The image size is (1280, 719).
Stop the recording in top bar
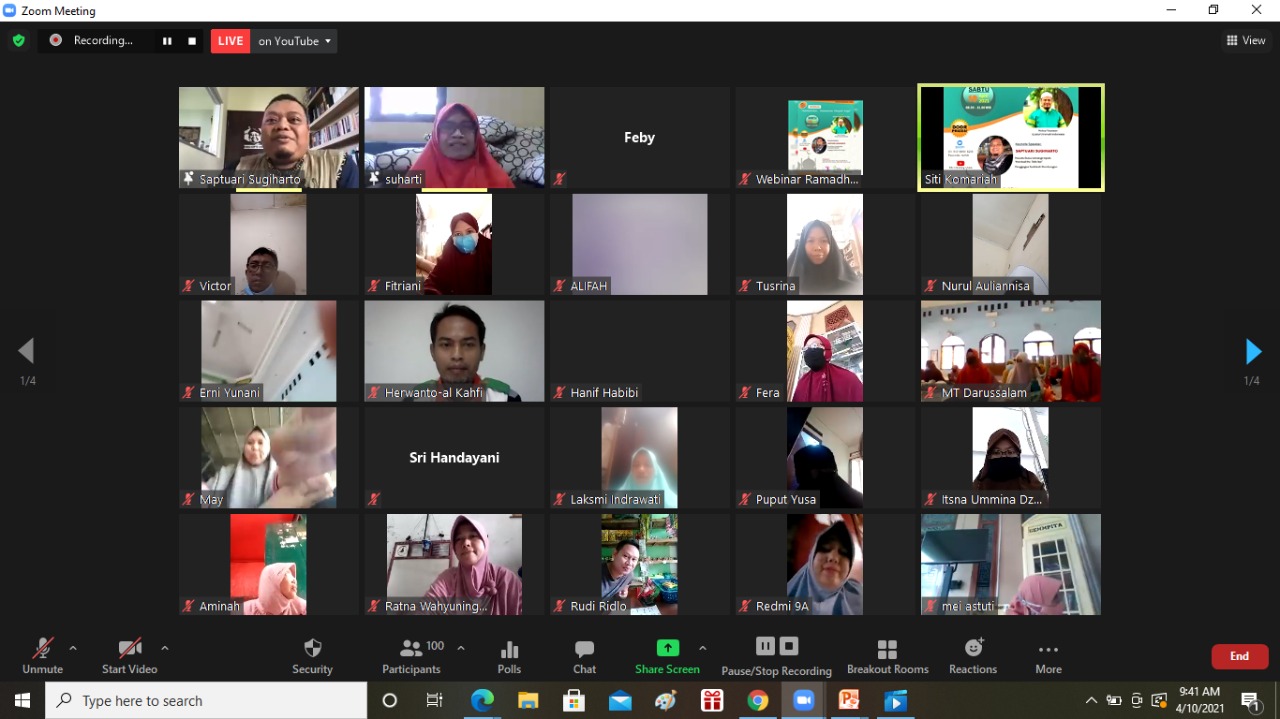click(192, 41)
